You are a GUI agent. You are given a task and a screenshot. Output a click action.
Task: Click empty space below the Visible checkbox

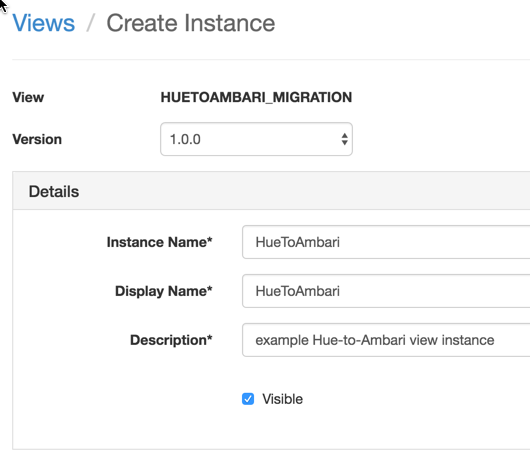point(270,428)
